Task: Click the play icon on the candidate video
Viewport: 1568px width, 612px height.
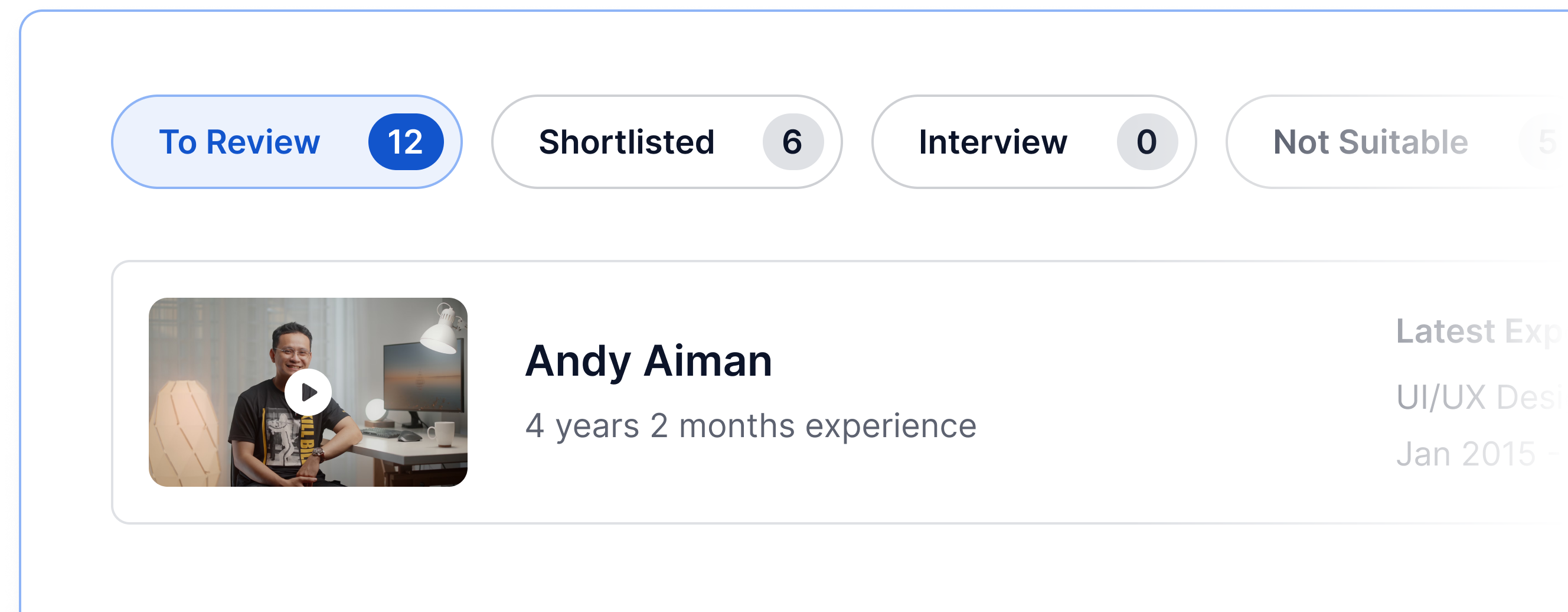Action: 308,393
